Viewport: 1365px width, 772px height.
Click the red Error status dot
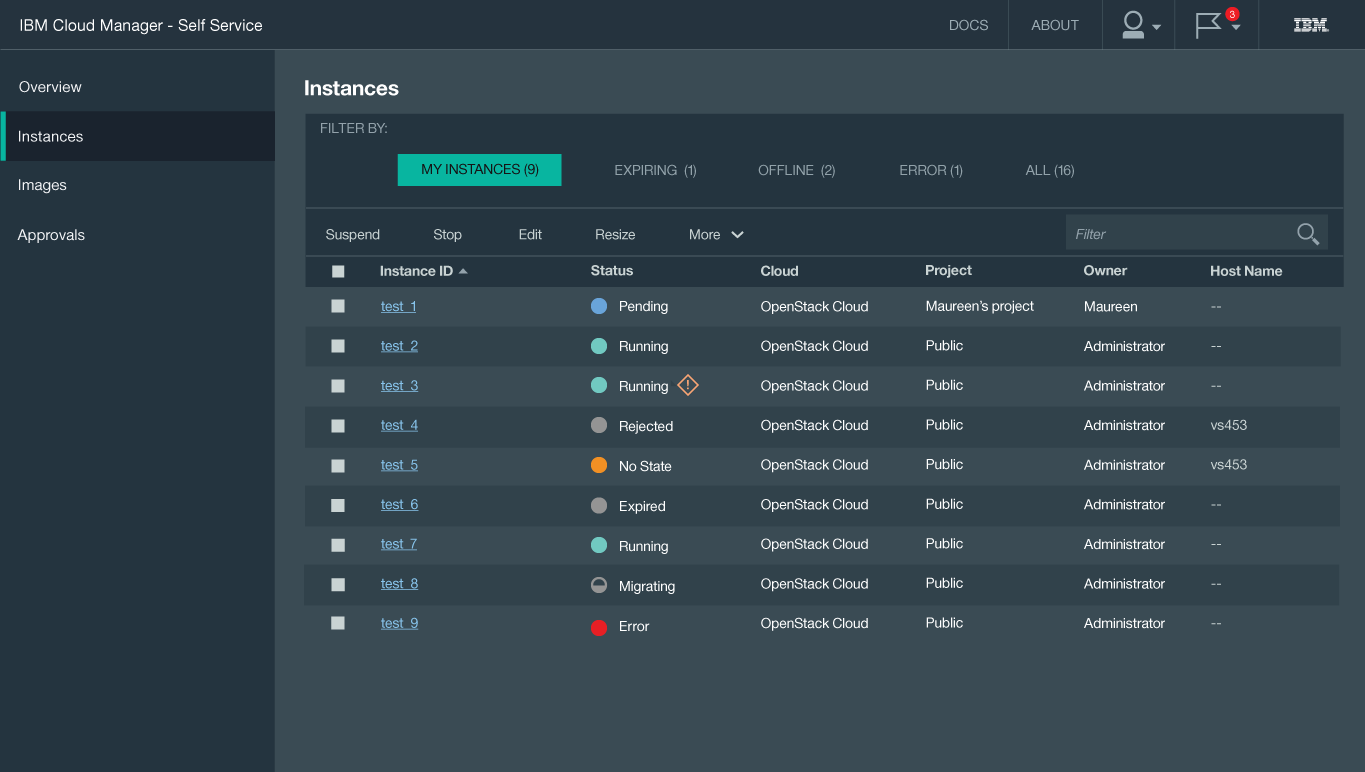pyautogui.click(x=599, y=627)
